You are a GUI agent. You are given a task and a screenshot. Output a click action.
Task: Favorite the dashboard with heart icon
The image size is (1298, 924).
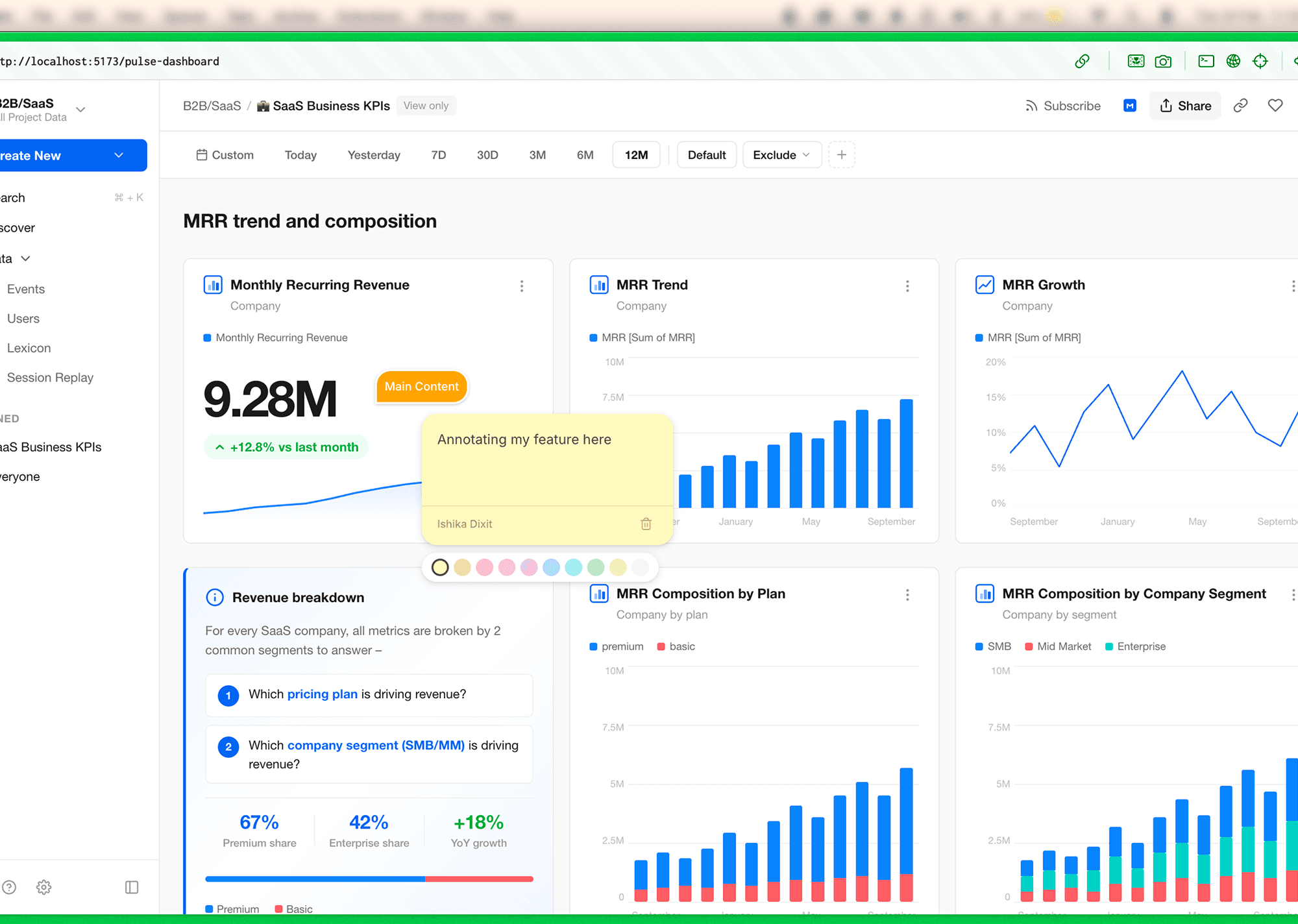pyautogui.click(x=1275, y=106)
